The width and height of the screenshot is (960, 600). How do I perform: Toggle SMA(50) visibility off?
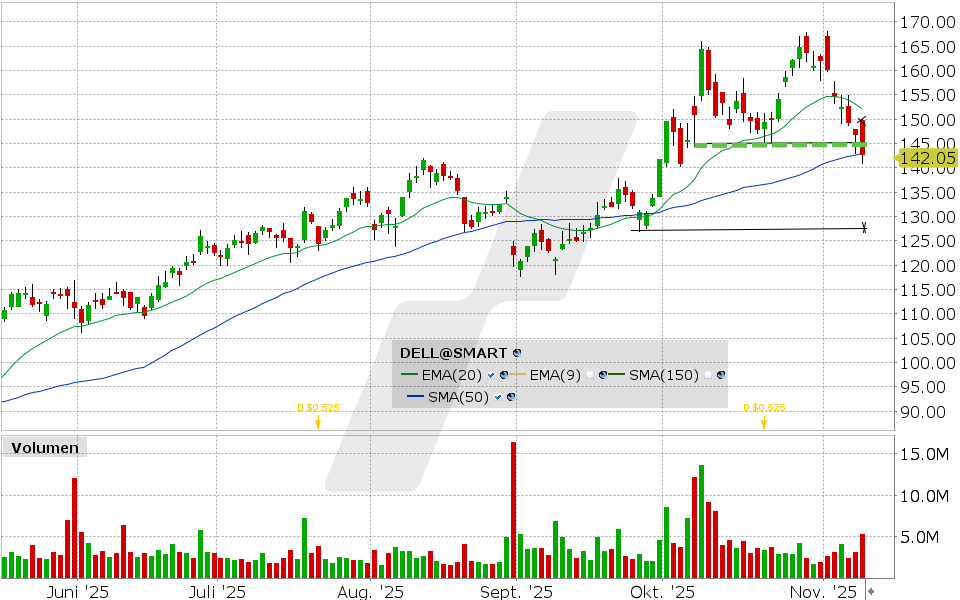point(497,396)
